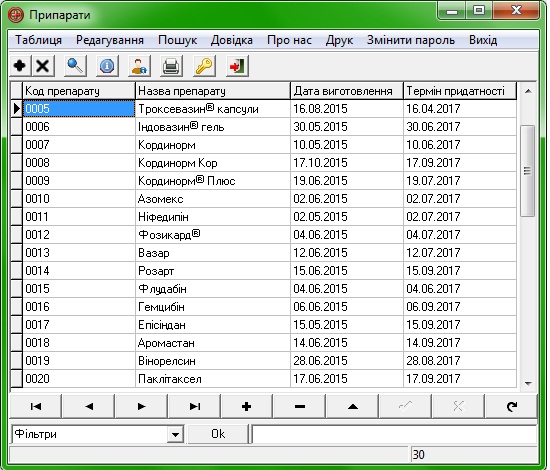Viewport: 550px width, 470px height.
Task: Choose the Вихід menu item
Action: click(x=483, y=40)
